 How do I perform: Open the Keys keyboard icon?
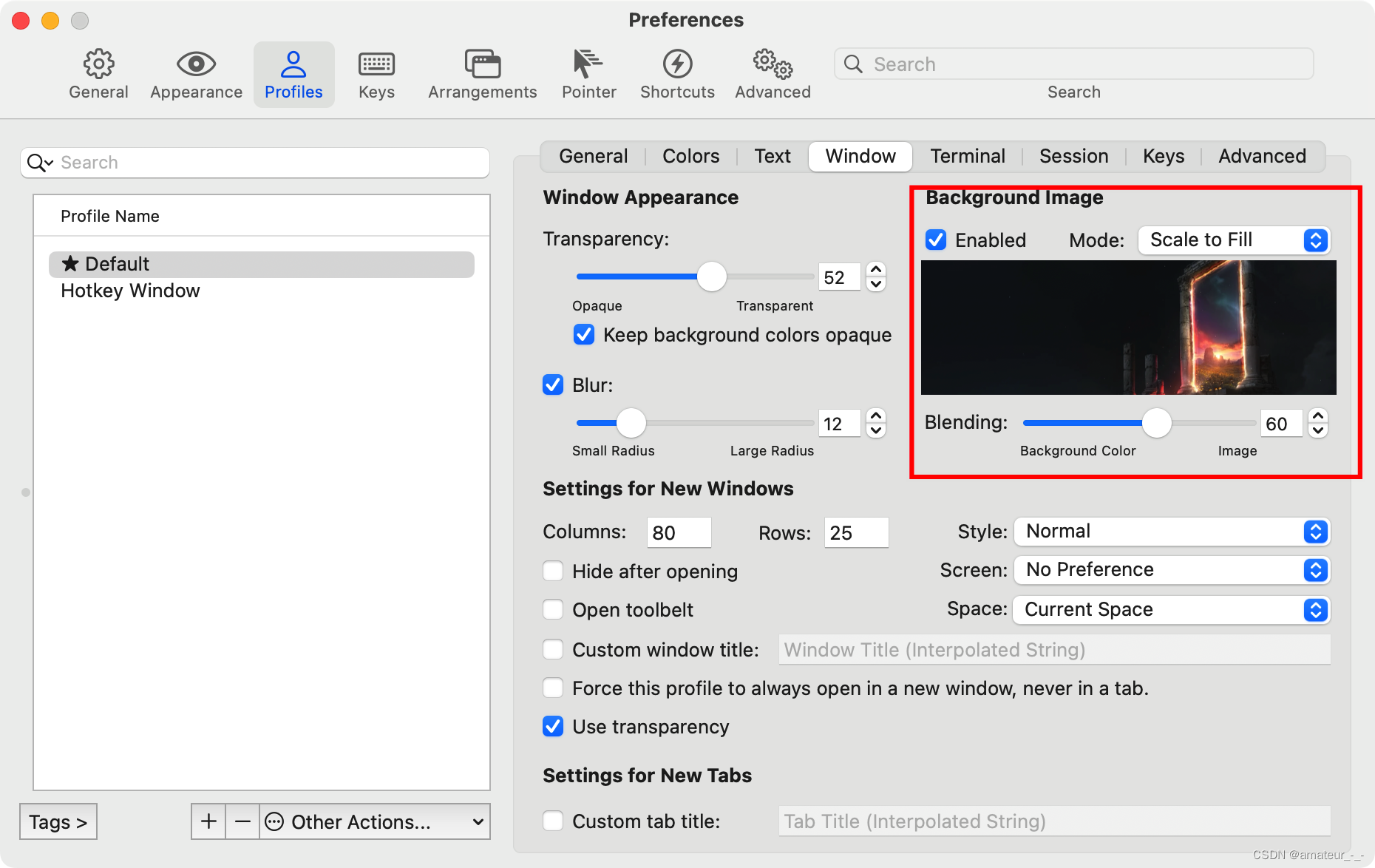pyautogui.click(x=376, y=64)
